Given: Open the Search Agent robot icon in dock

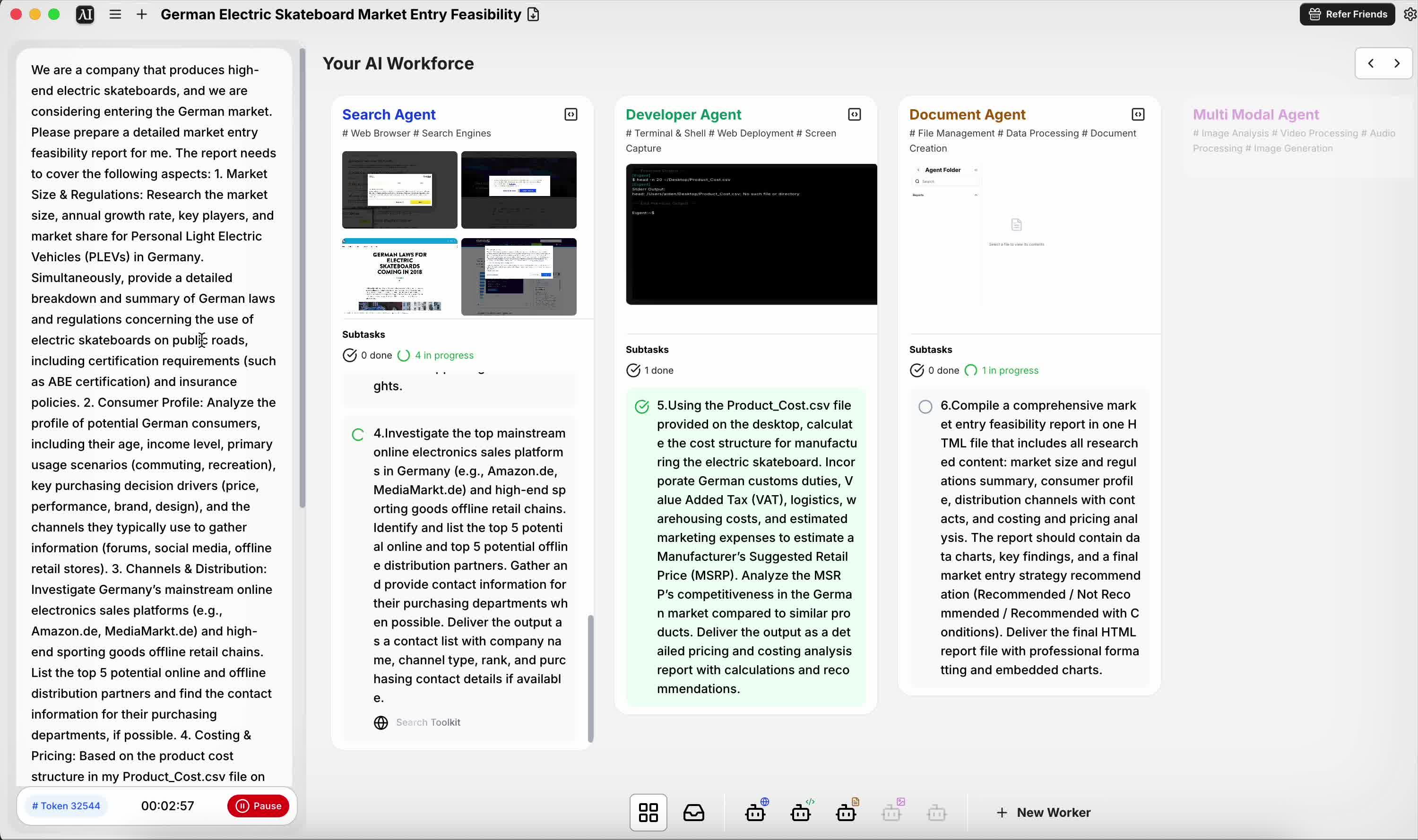Looking at the screenshot, I should pyautogui.click(x=755, y=812).
